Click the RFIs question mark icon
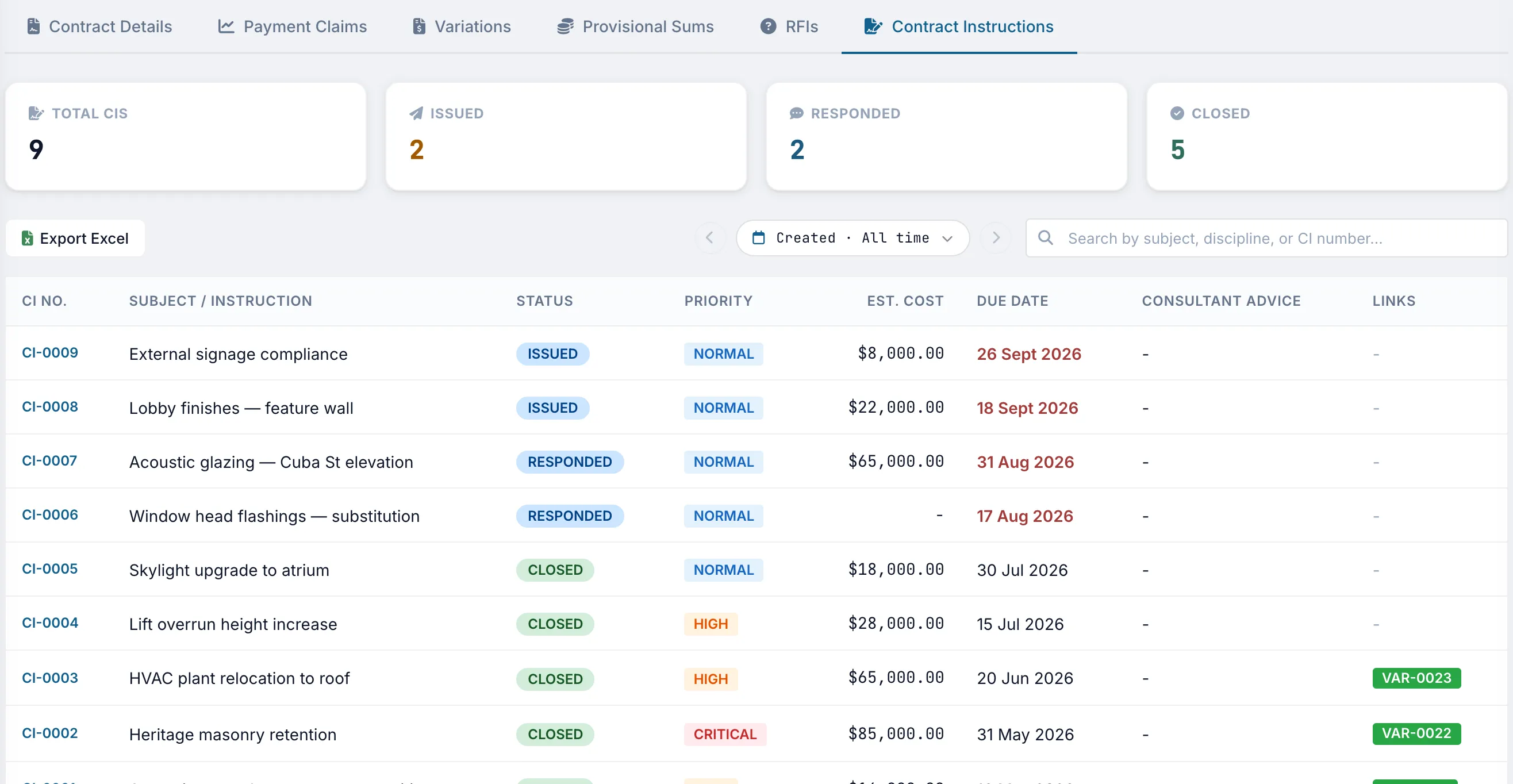Screen dimensions: 1513x784 [768, 26]
